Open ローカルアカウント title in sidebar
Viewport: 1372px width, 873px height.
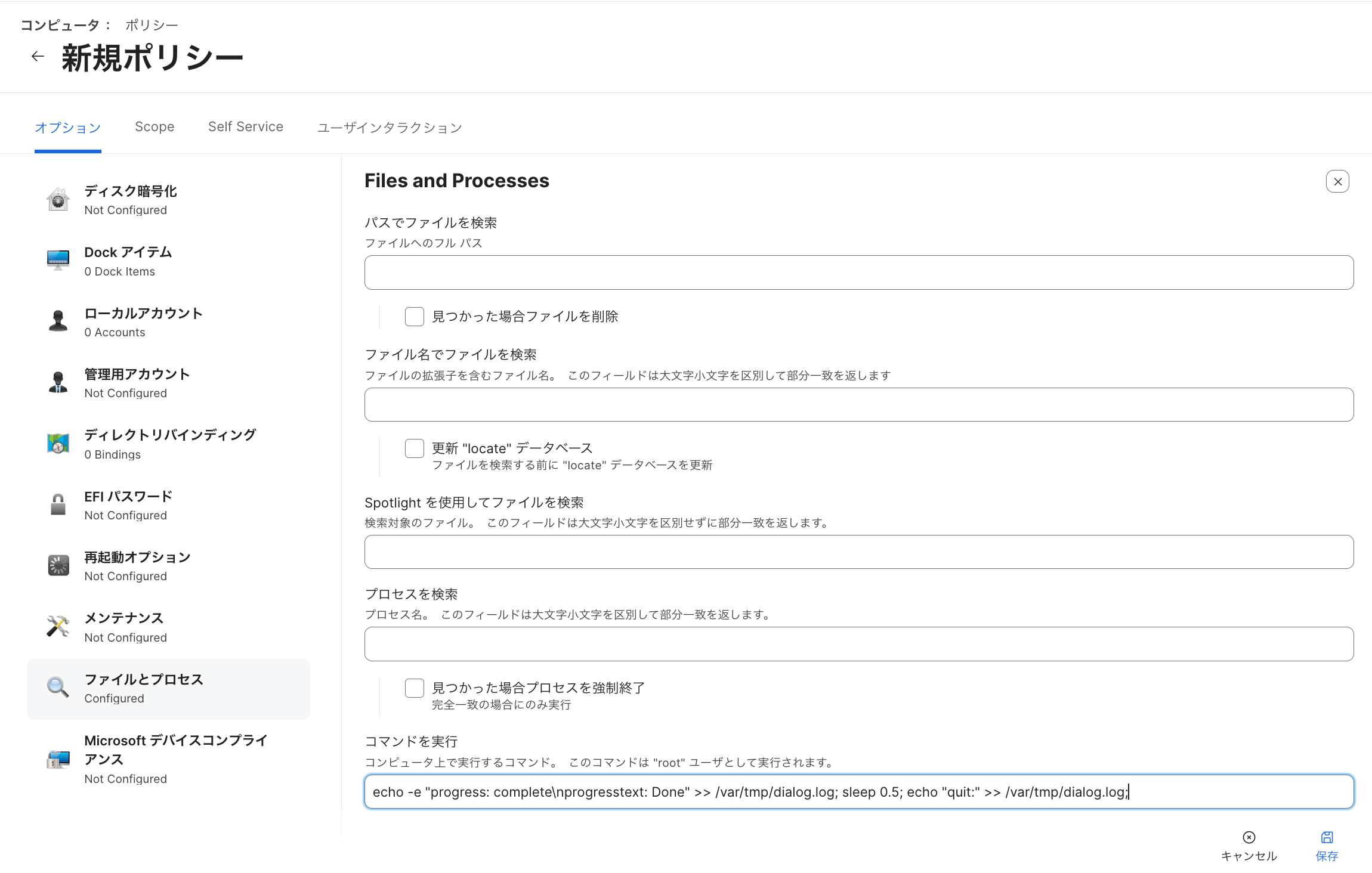[x=144, y=314]
